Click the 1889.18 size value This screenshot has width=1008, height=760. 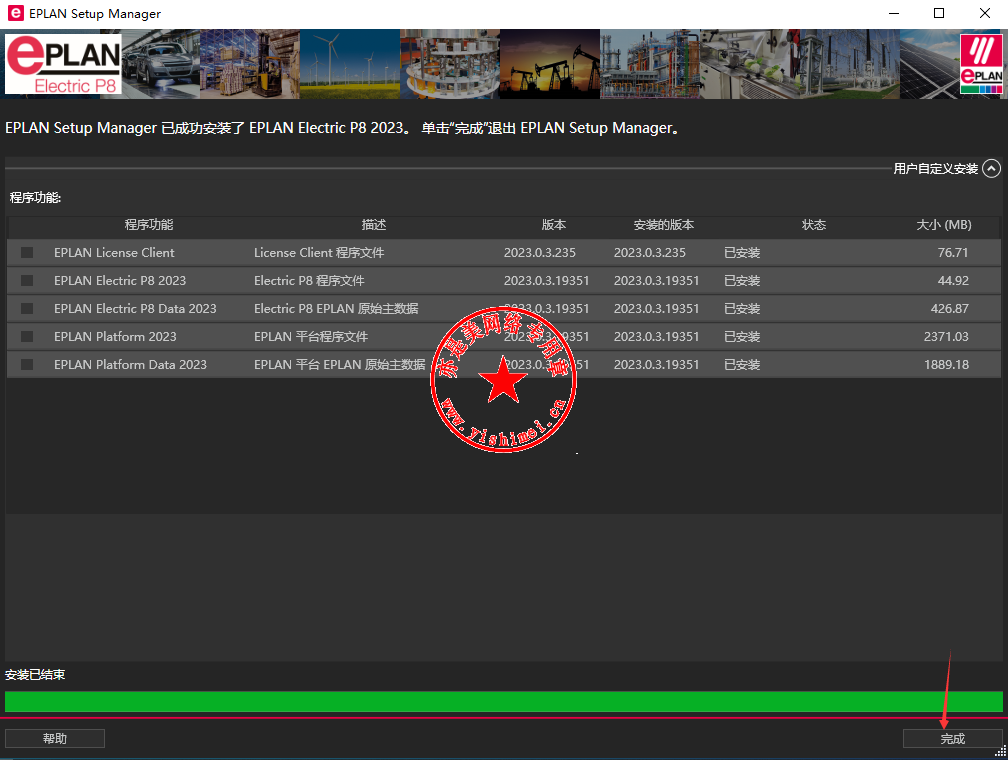coord(946,365)
